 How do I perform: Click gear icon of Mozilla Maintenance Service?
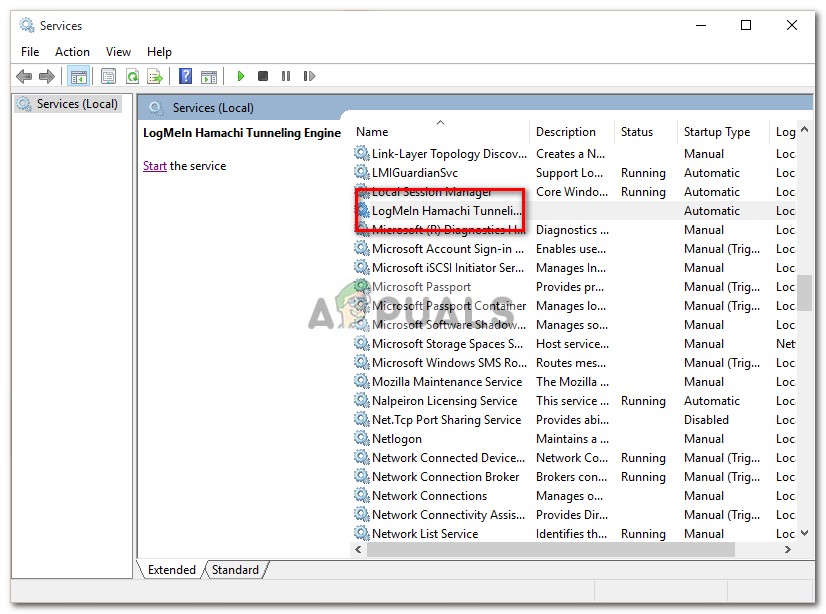point(362,381)
